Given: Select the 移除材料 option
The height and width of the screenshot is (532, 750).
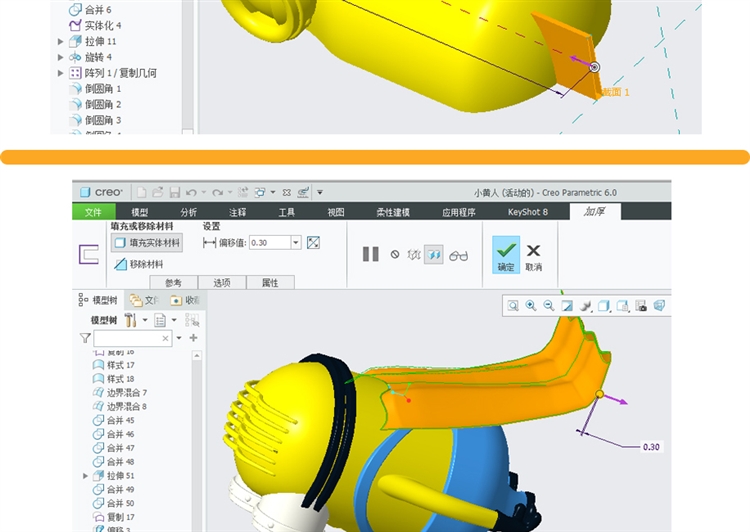Looking at the screenshot, I should click(139, 264).
